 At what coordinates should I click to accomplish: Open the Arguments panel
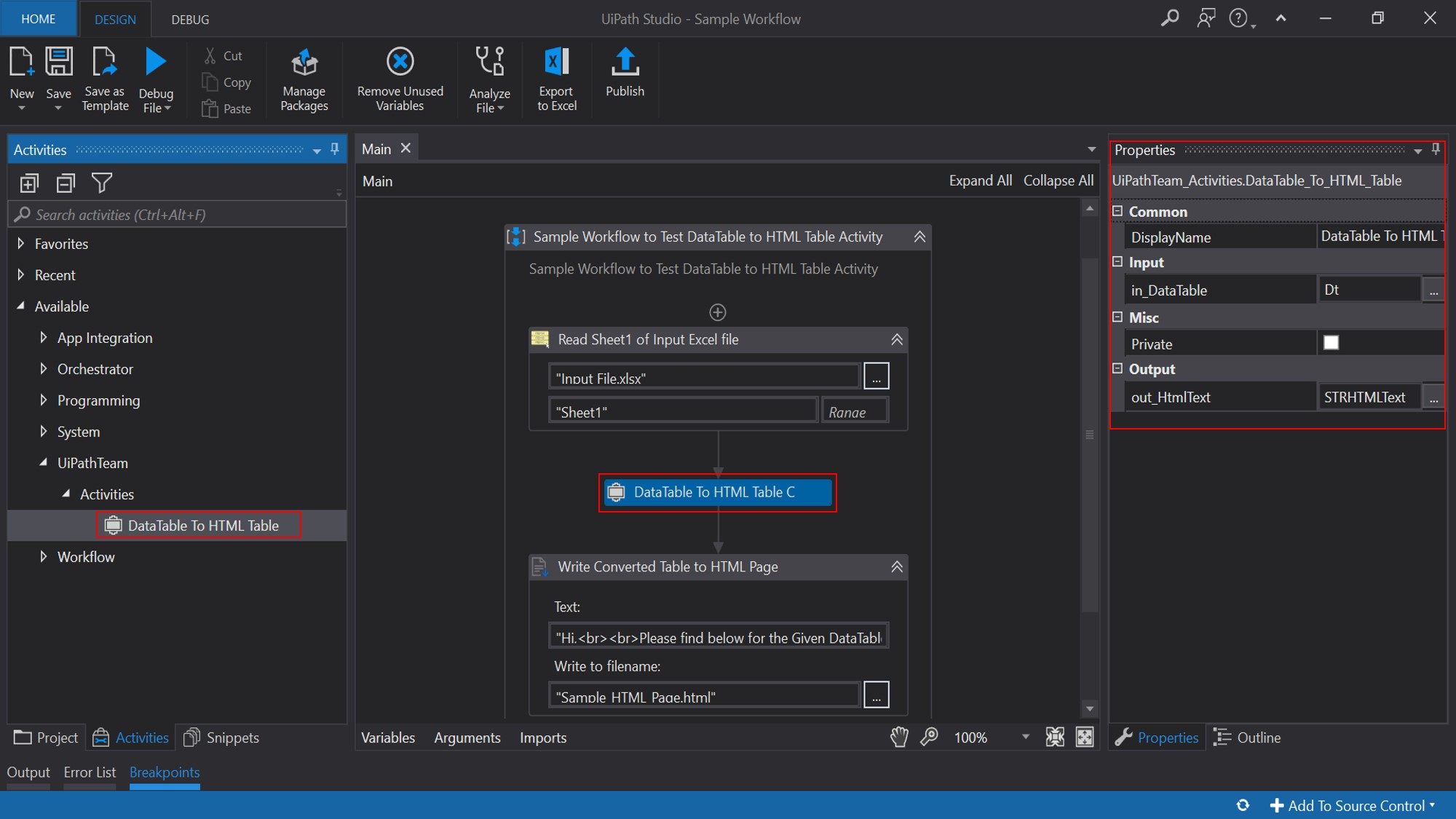pyautogui.click(x=467, y=737)
